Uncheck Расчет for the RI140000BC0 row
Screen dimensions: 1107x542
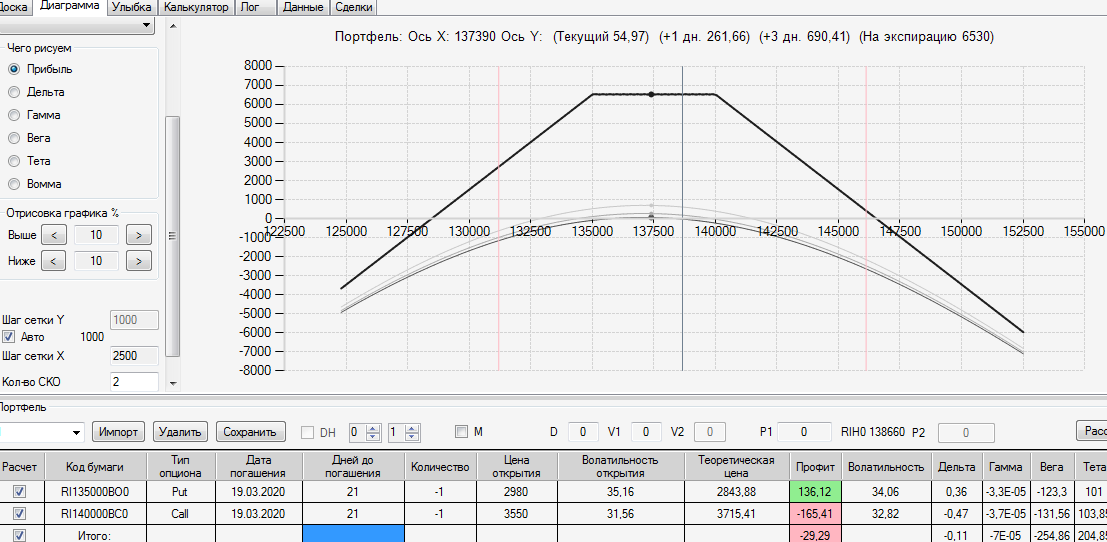click(20, 513)
